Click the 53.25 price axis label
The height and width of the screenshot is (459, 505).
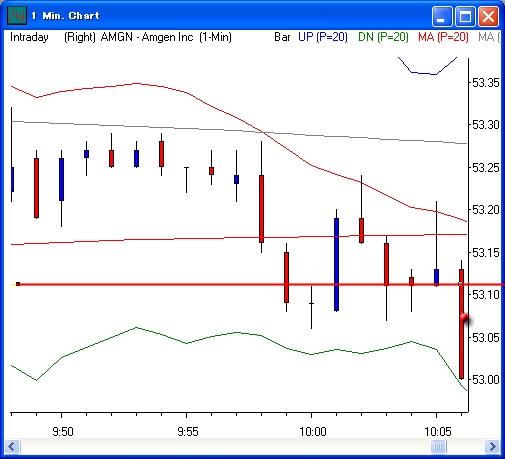coord(486,168)
